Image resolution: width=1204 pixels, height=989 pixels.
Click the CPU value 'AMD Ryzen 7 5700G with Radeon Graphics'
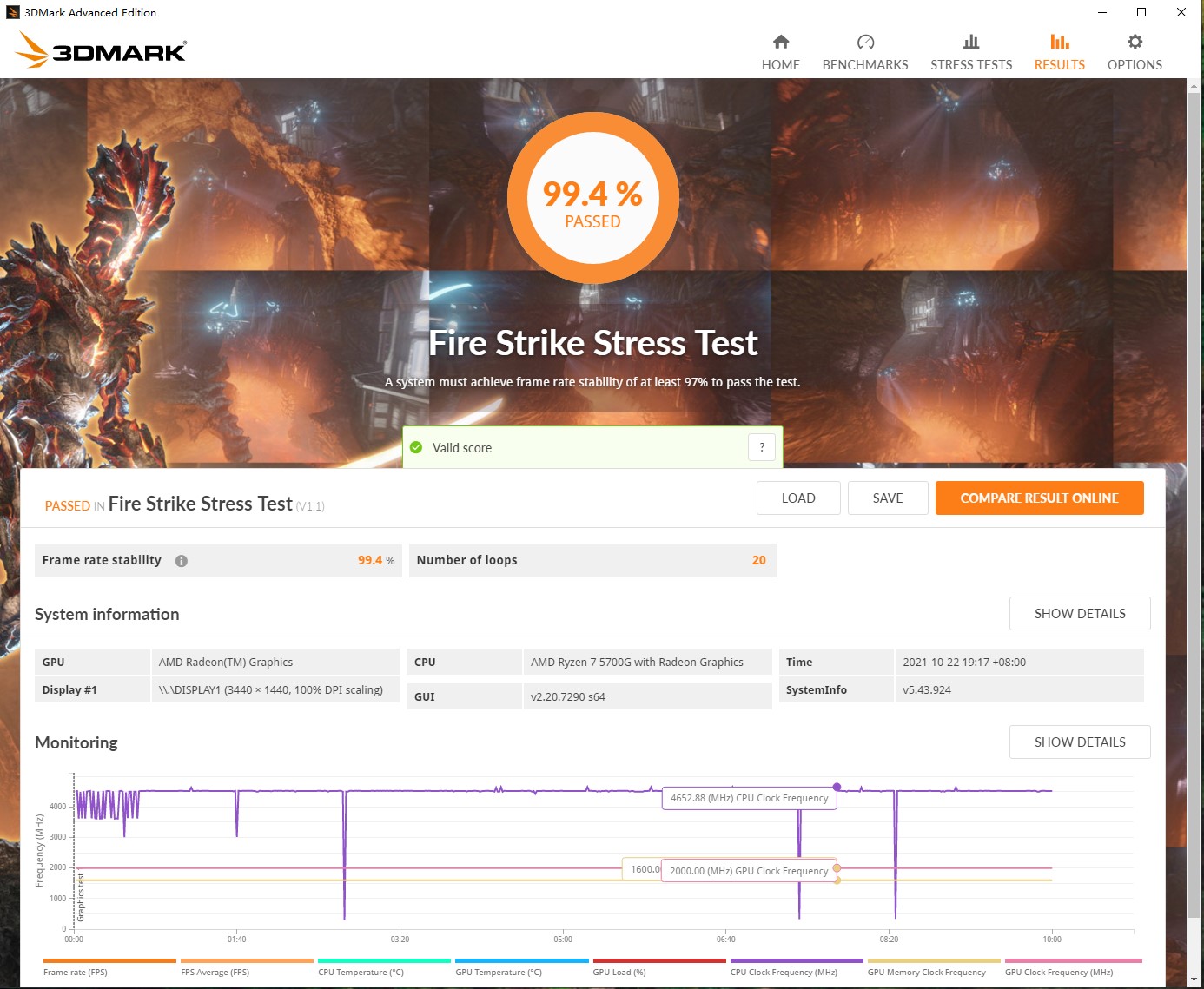(637, 662)
